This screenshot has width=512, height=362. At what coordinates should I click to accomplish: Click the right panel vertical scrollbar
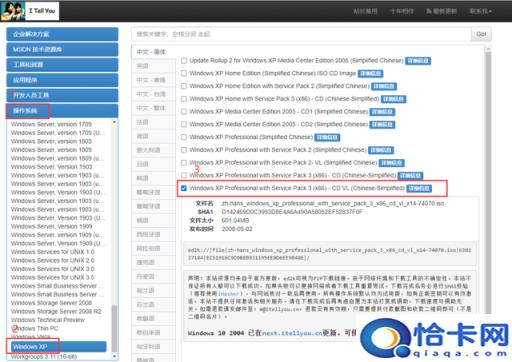(488, 183)
